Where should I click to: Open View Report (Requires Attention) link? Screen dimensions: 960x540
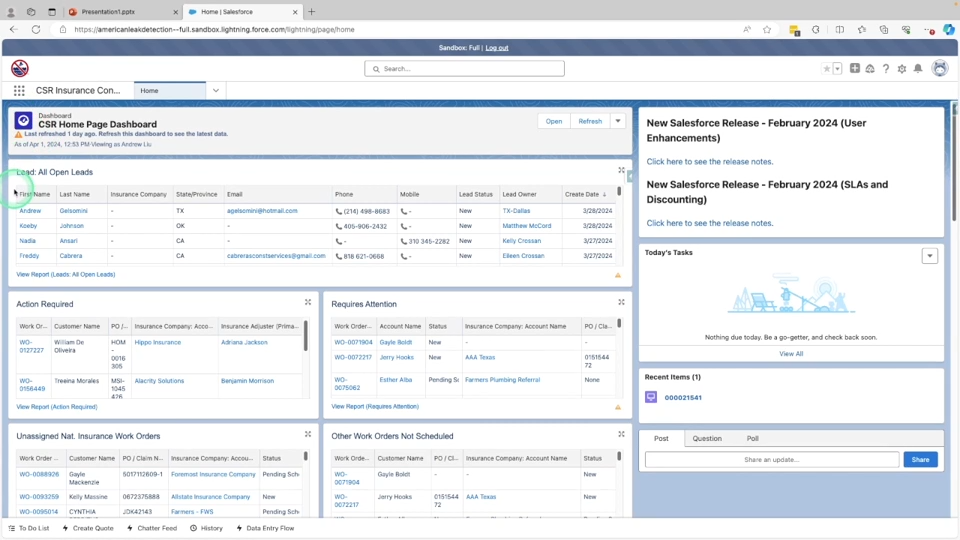pos(375,407)
